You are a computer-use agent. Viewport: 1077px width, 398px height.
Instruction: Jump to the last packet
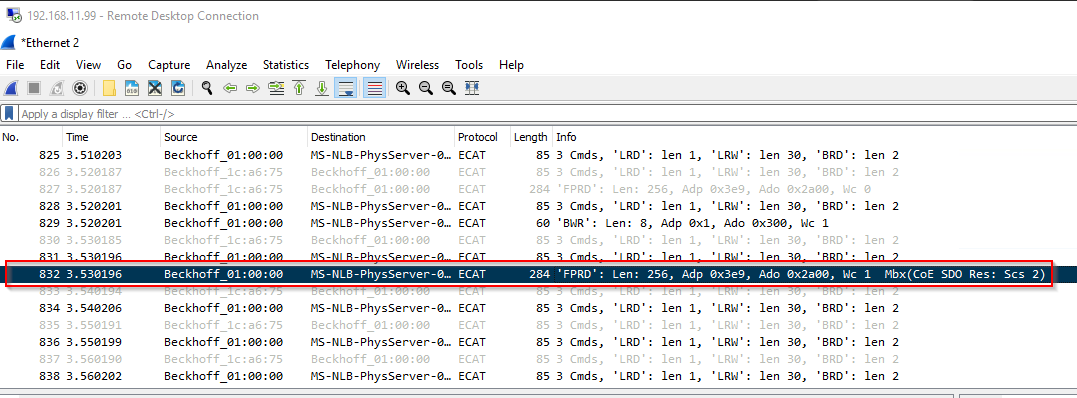coord(321,88)
